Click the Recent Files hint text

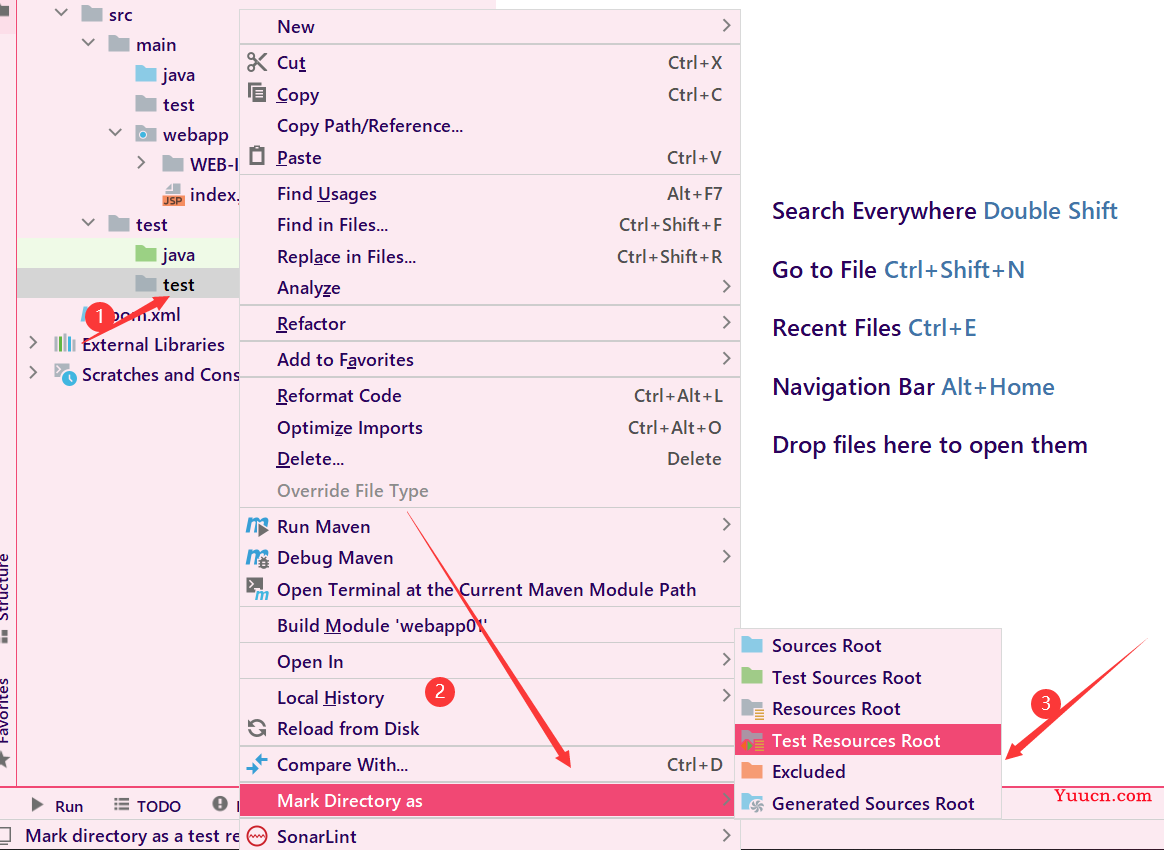click(x=874, y=327)
